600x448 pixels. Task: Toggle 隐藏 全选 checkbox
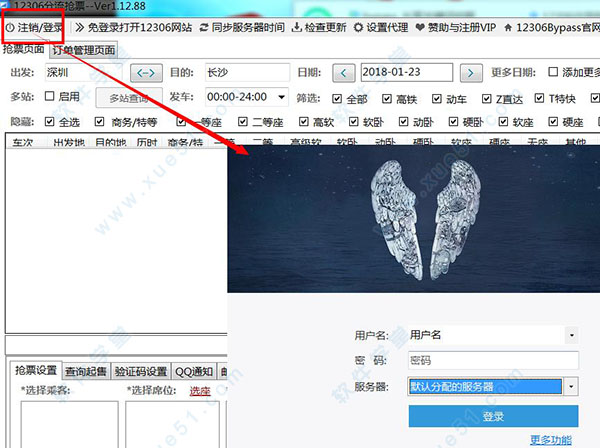[x=49, y=122]
